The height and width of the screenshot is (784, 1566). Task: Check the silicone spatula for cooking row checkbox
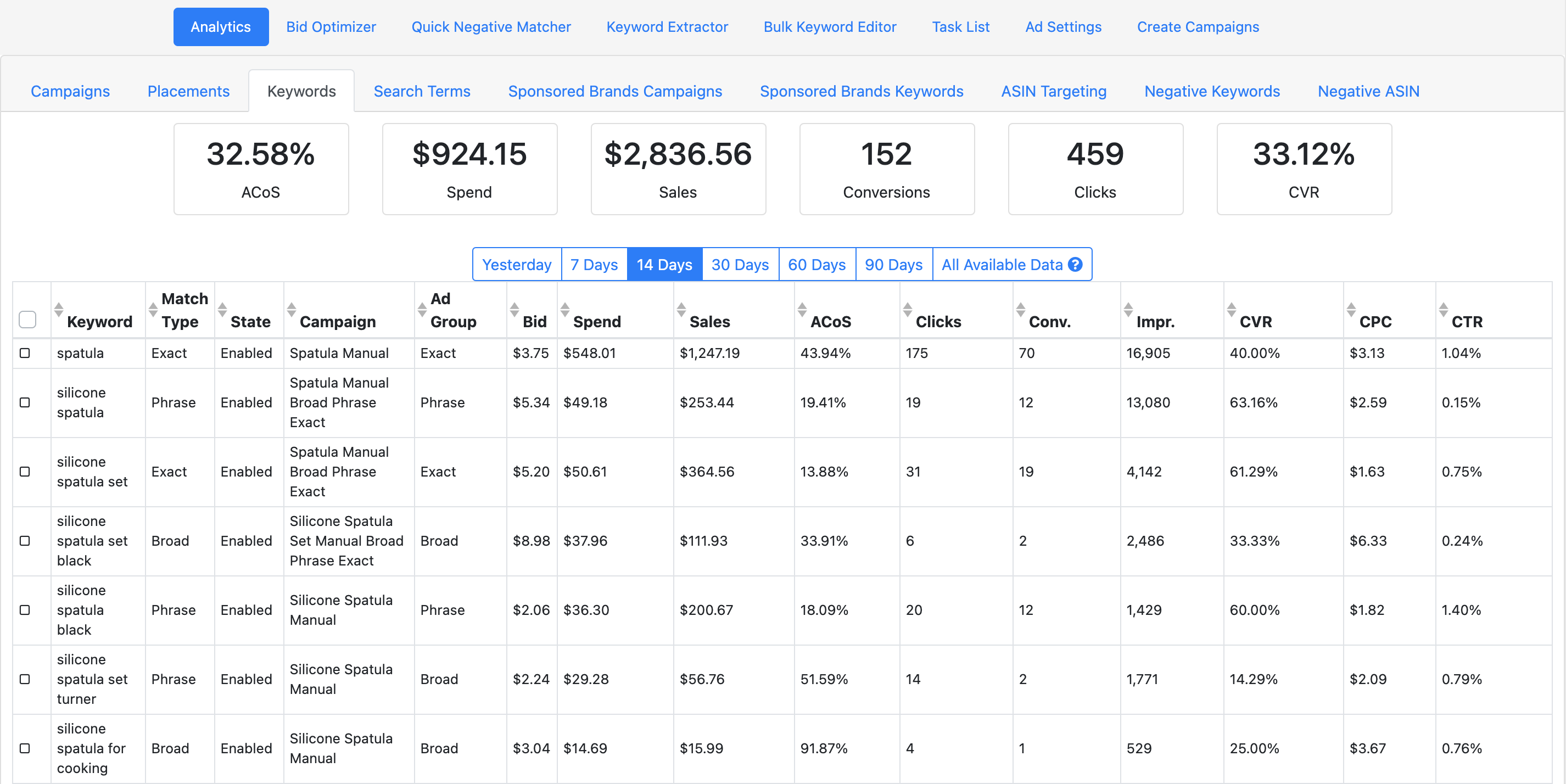point(25,749)
